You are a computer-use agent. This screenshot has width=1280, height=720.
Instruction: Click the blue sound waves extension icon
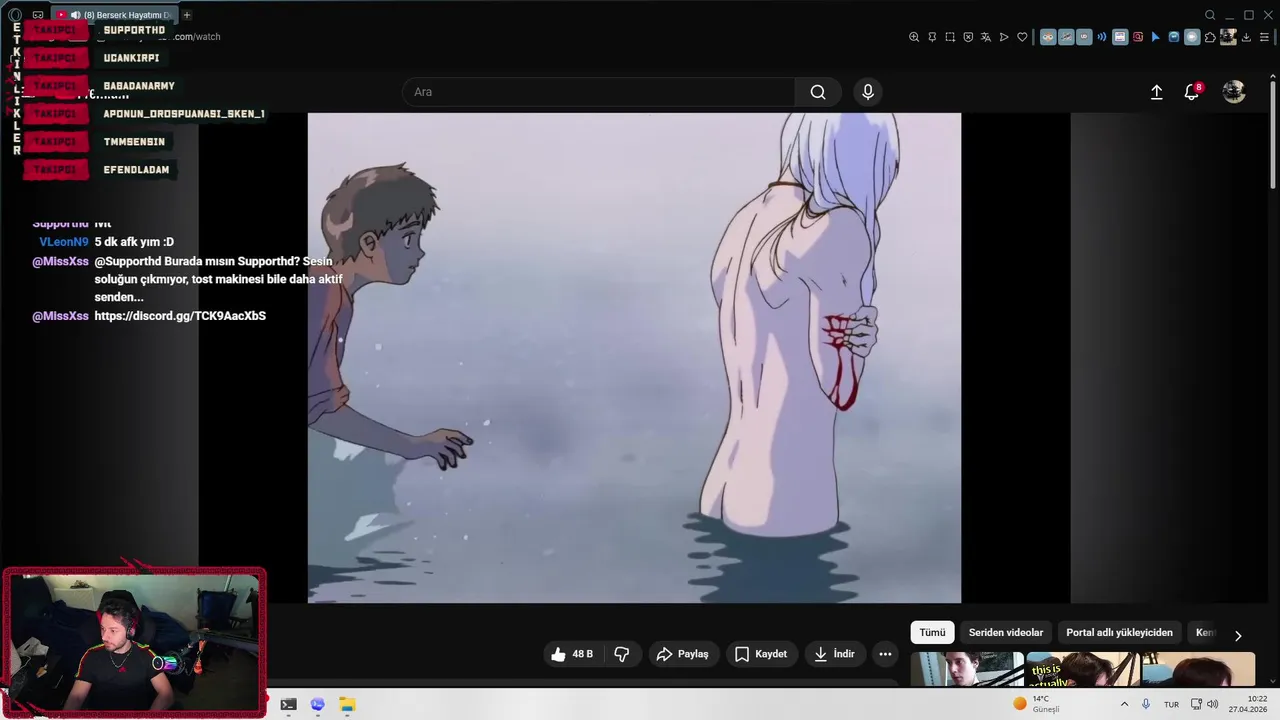click(1102, 37)
